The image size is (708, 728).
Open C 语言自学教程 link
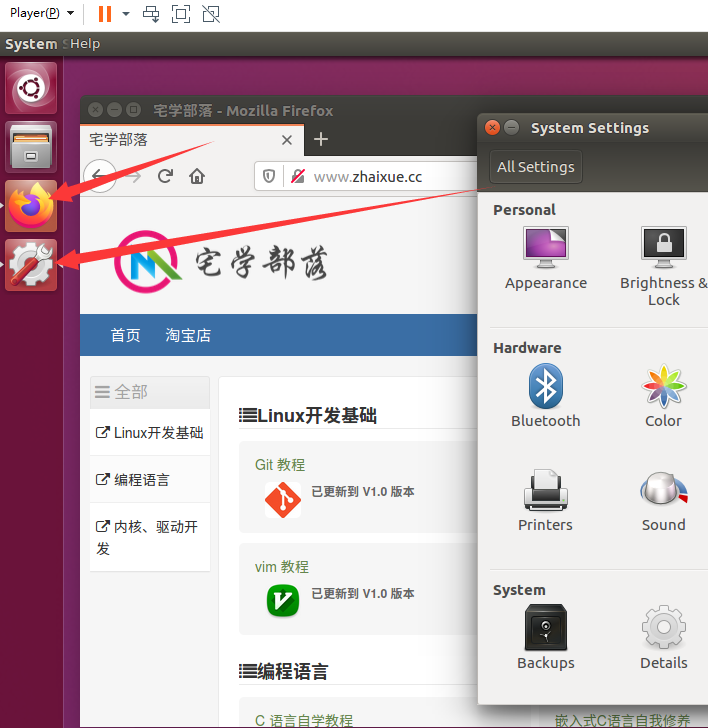coord(304,721)
